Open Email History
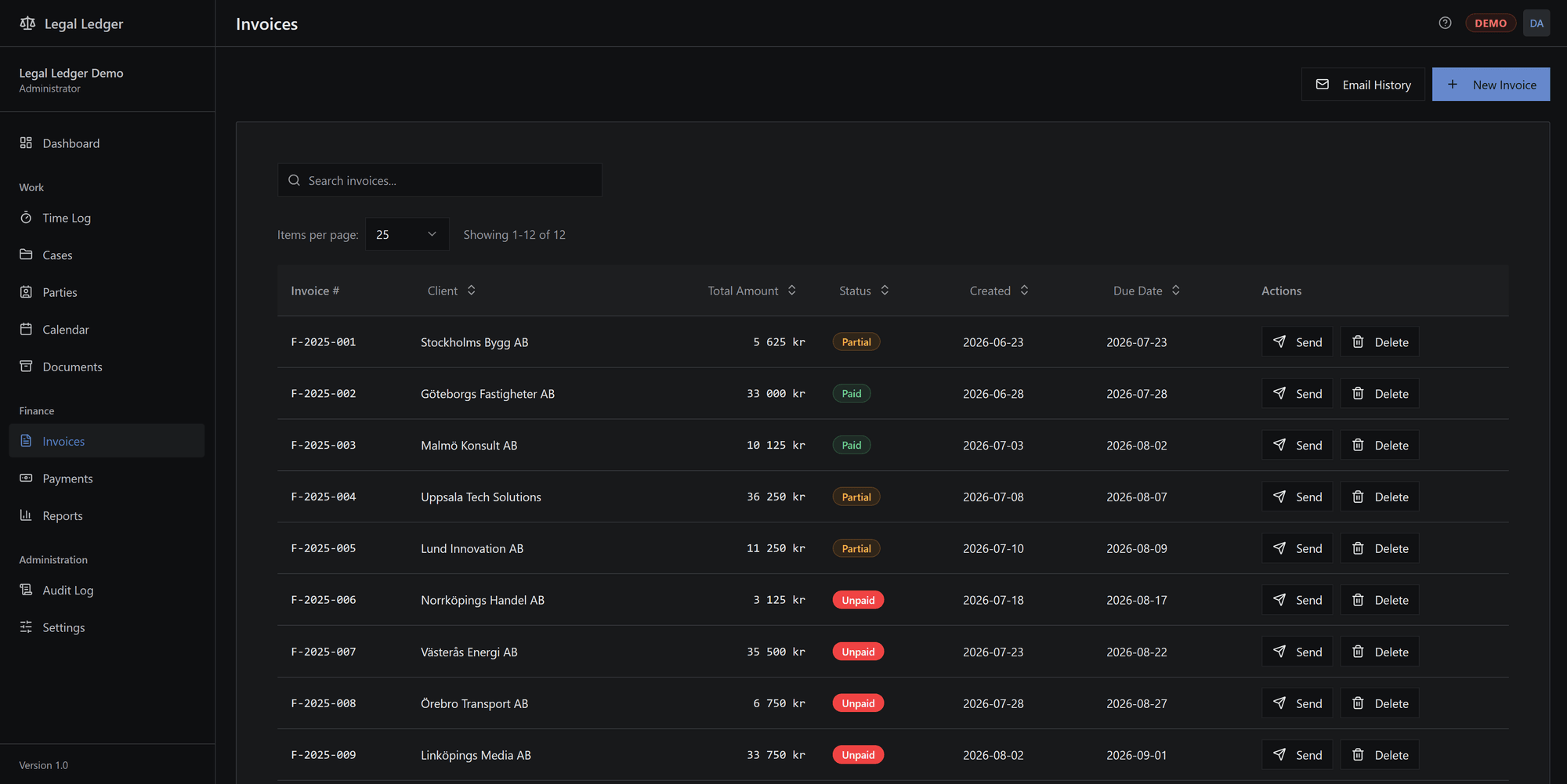This screenshot has width=1567, height=784. click(x=1363, y=85)
